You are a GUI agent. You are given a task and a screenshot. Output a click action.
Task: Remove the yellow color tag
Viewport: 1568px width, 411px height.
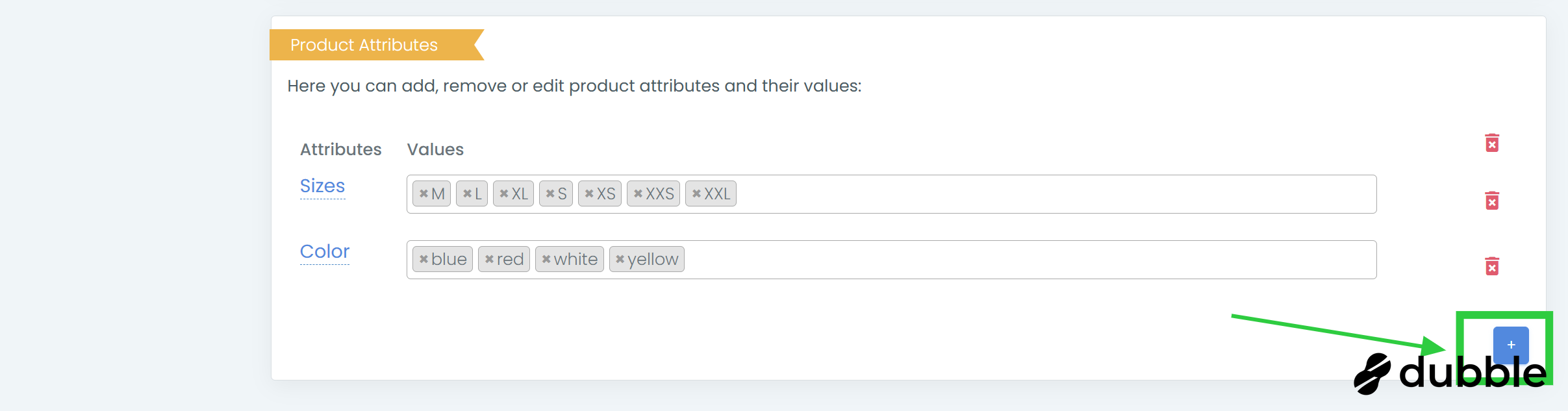click(x=620, y=259)
